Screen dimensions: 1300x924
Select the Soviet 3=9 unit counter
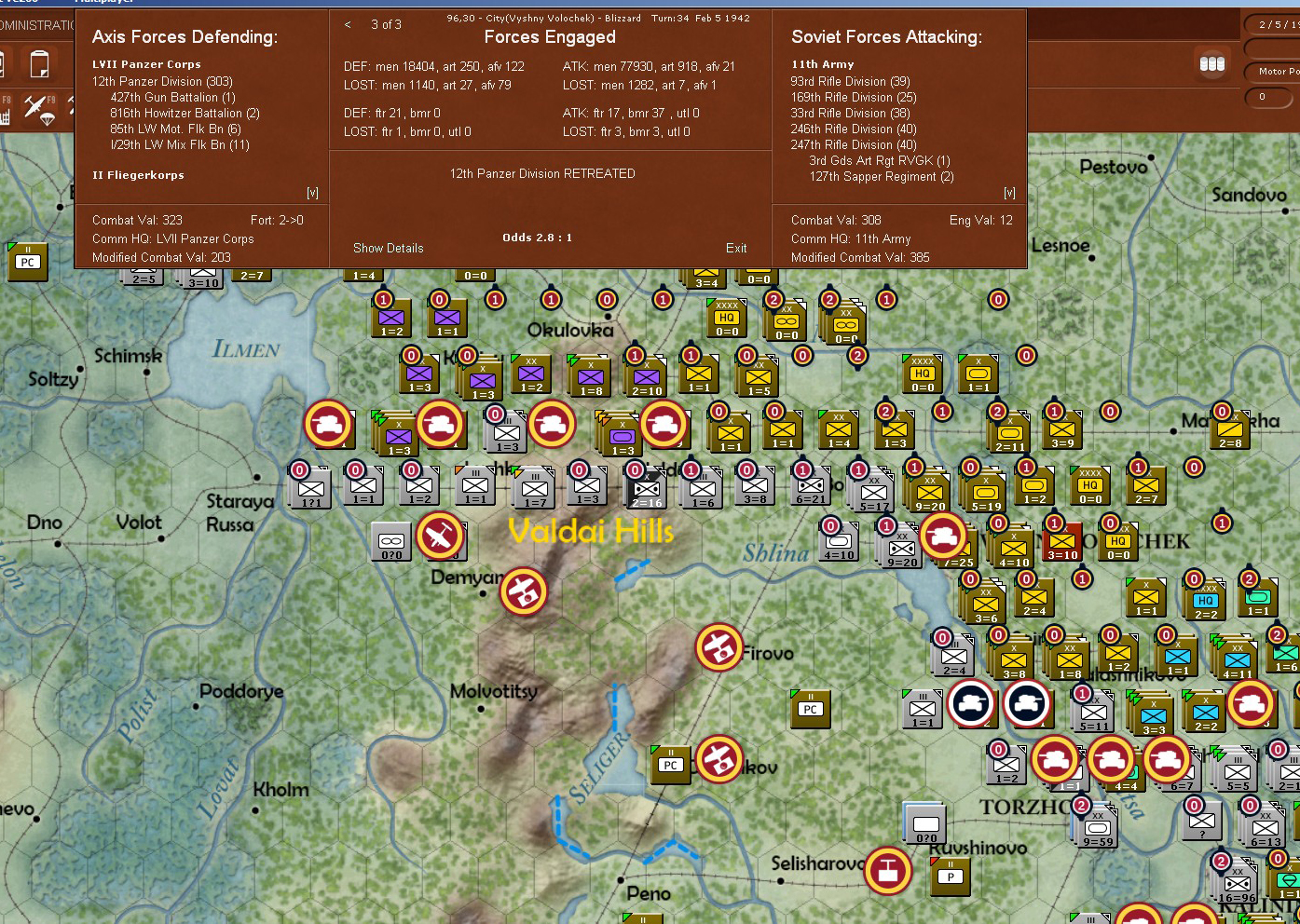tap(1062, 428)
